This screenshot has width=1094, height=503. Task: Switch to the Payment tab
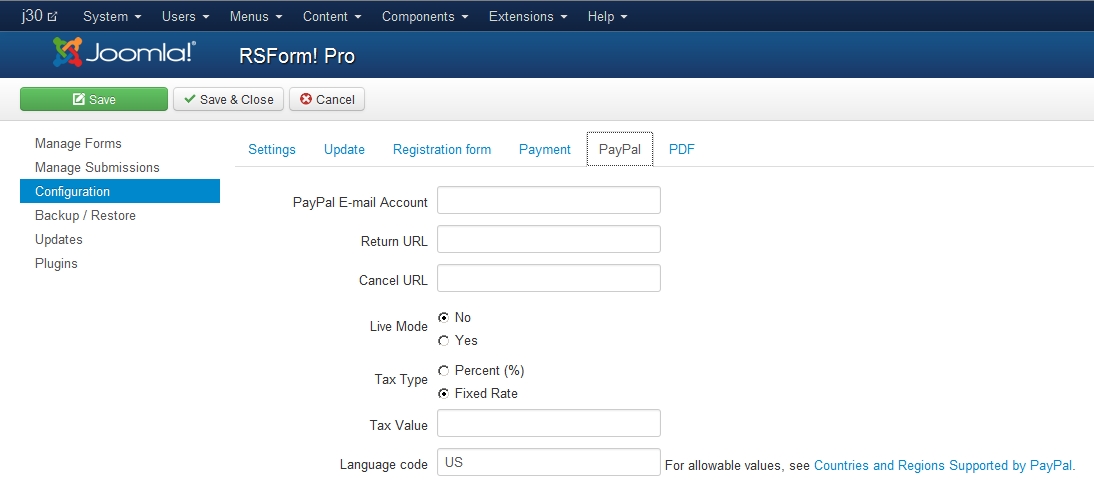(x=544, y=149)
